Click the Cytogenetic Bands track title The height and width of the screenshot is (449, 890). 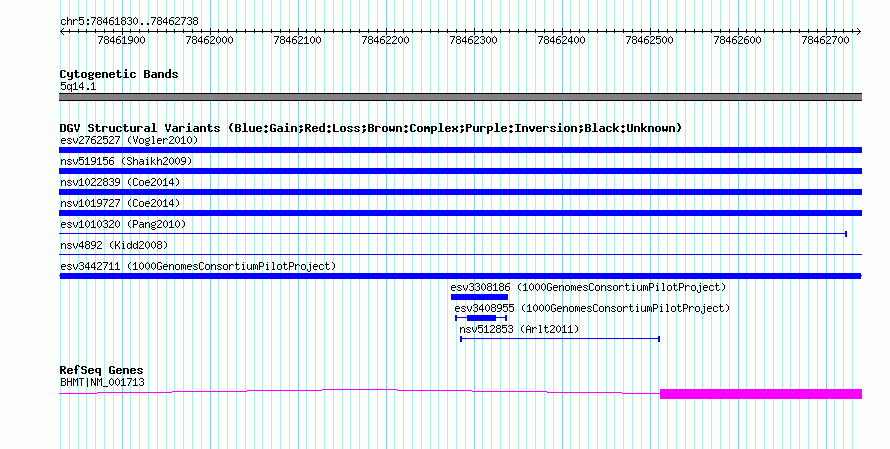pyautogui.click(x=119, y=74)
